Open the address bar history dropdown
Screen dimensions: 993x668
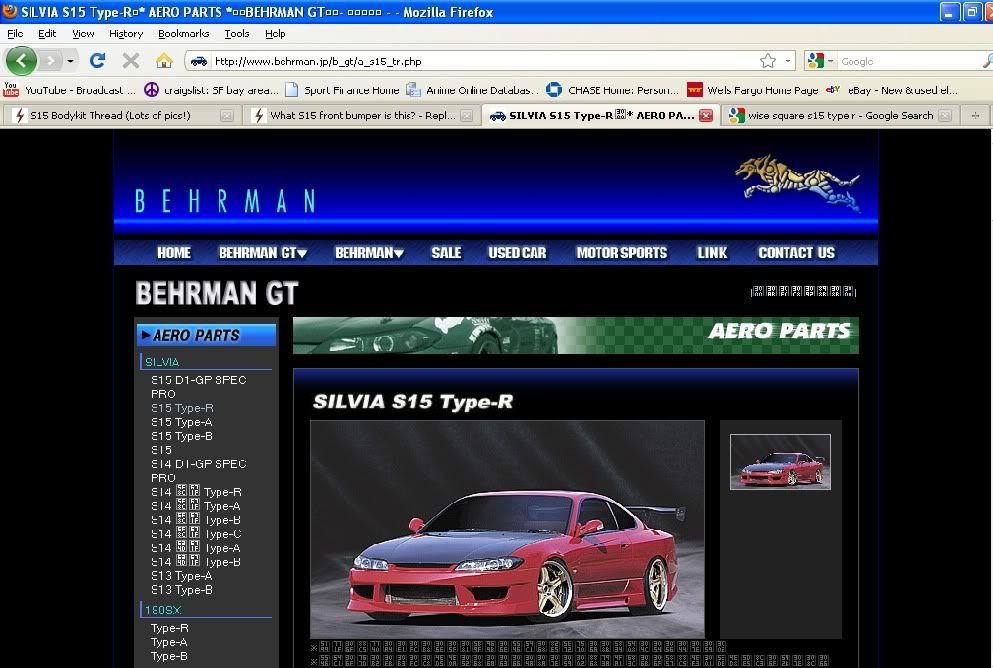pyautogui.click(x=787, y=61)
